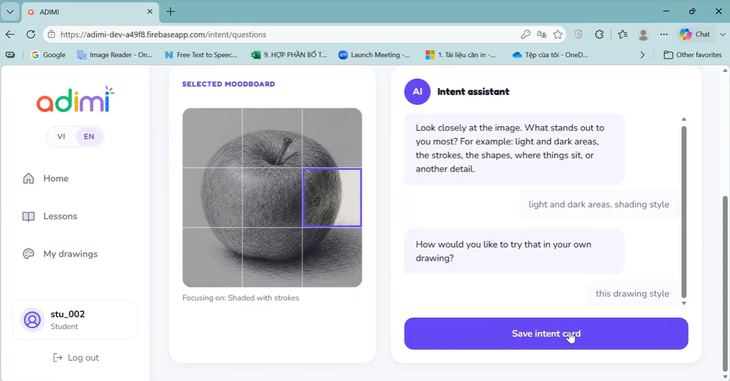
Task: Open Launch Meeting bookmark
Action: pyautogui.click(x=374, y=55)
